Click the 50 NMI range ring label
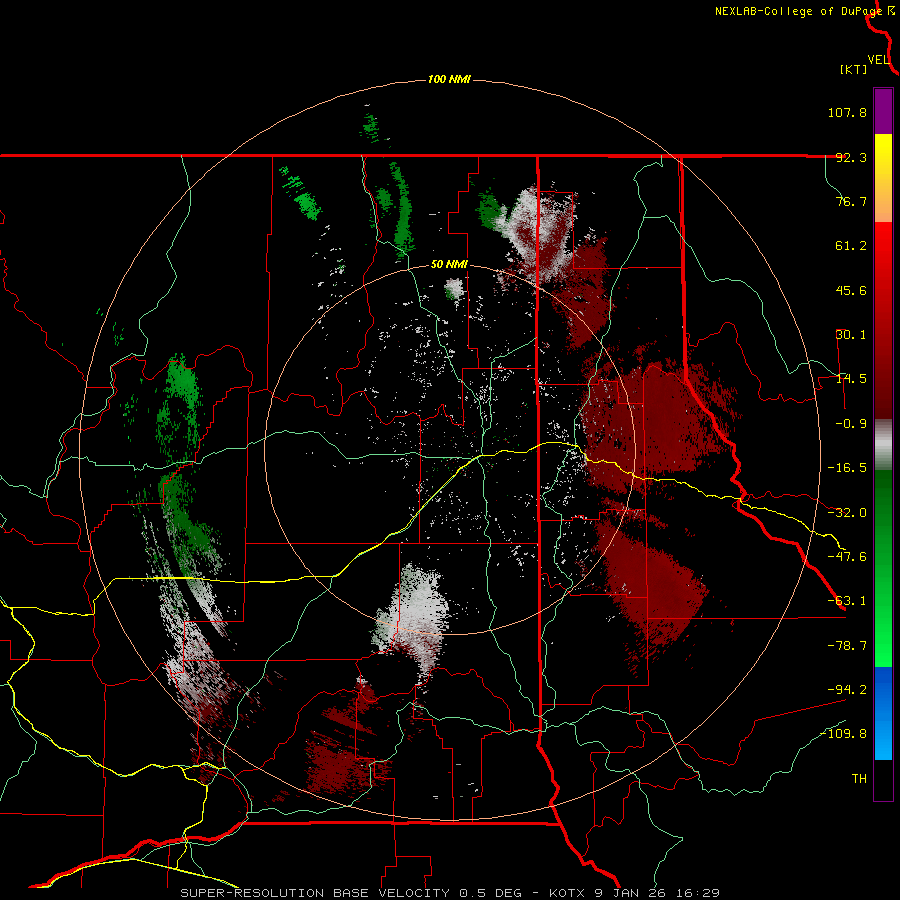The width and height of the screenshot is (900, 900). (449, 265)
